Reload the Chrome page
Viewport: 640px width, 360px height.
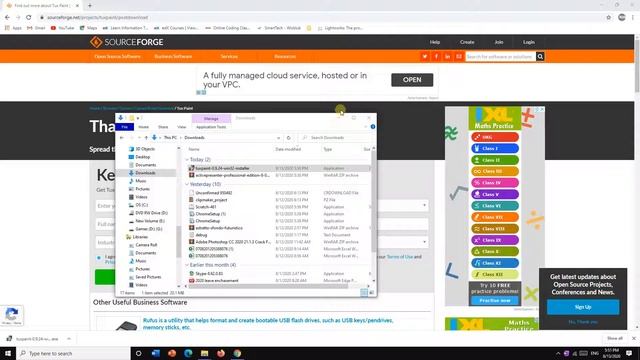29,18
